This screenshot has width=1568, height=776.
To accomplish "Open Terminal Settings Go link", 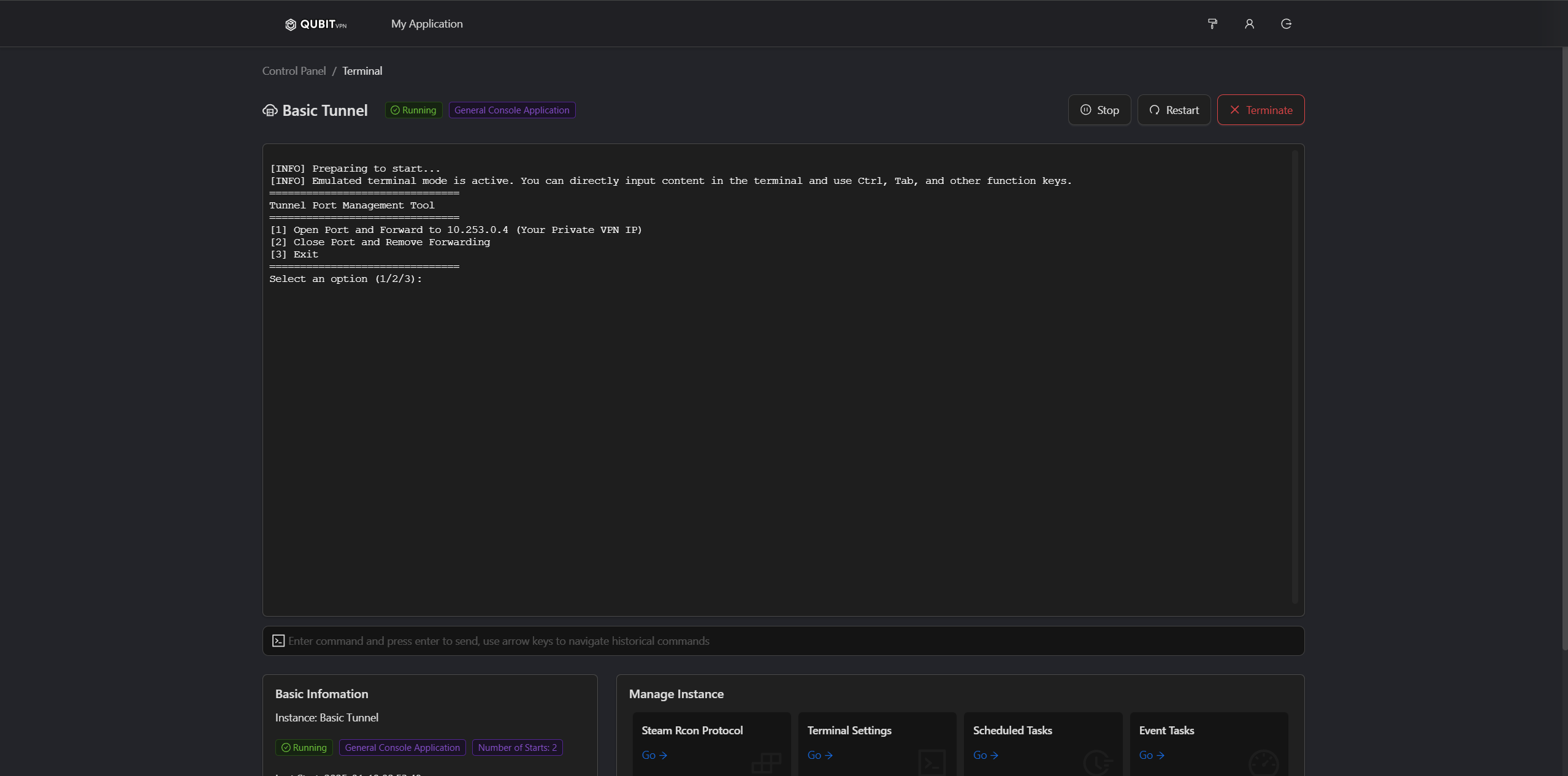I will [819, 755].
